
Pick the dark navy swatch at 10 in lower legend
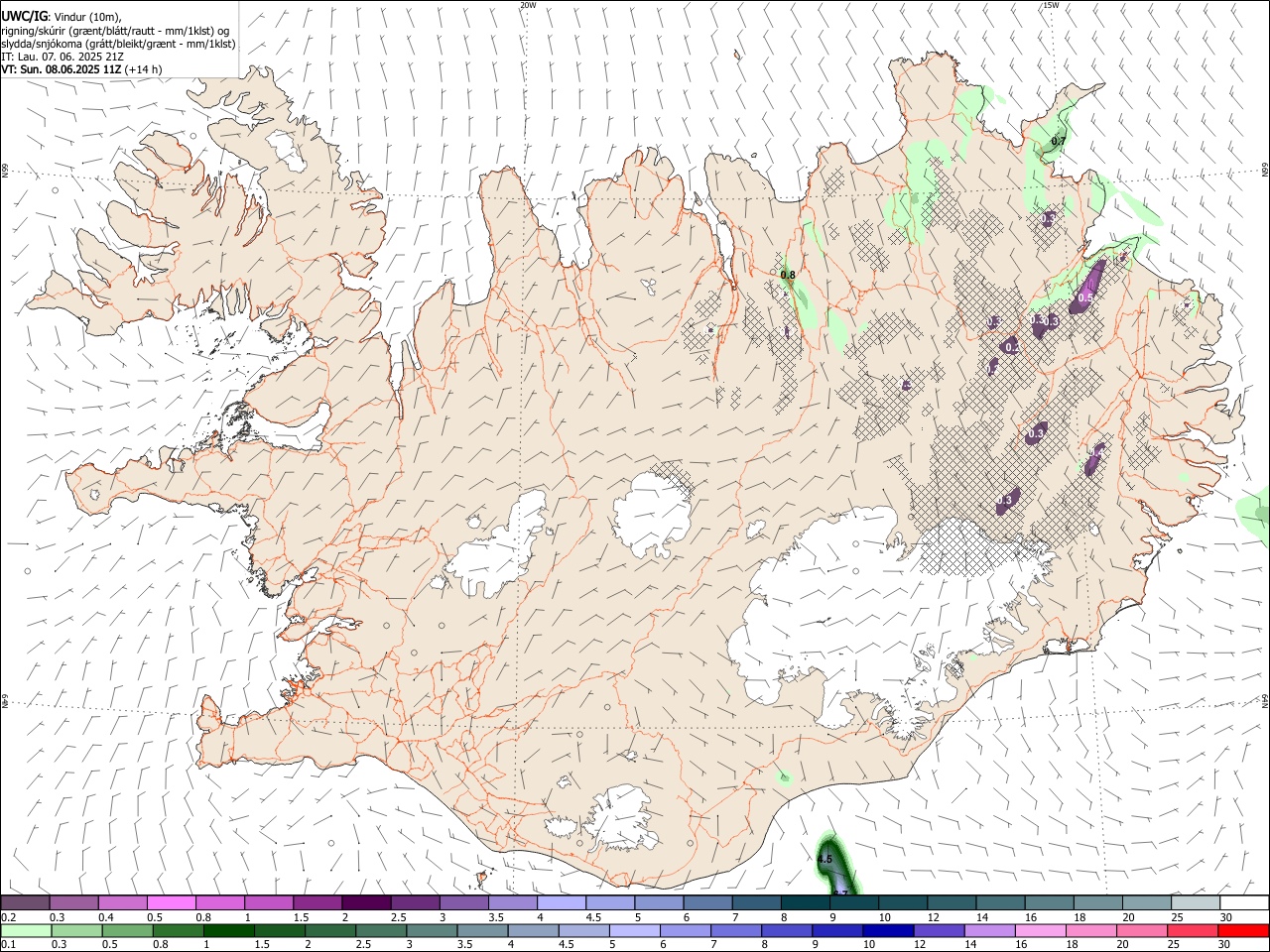(887, 931)
